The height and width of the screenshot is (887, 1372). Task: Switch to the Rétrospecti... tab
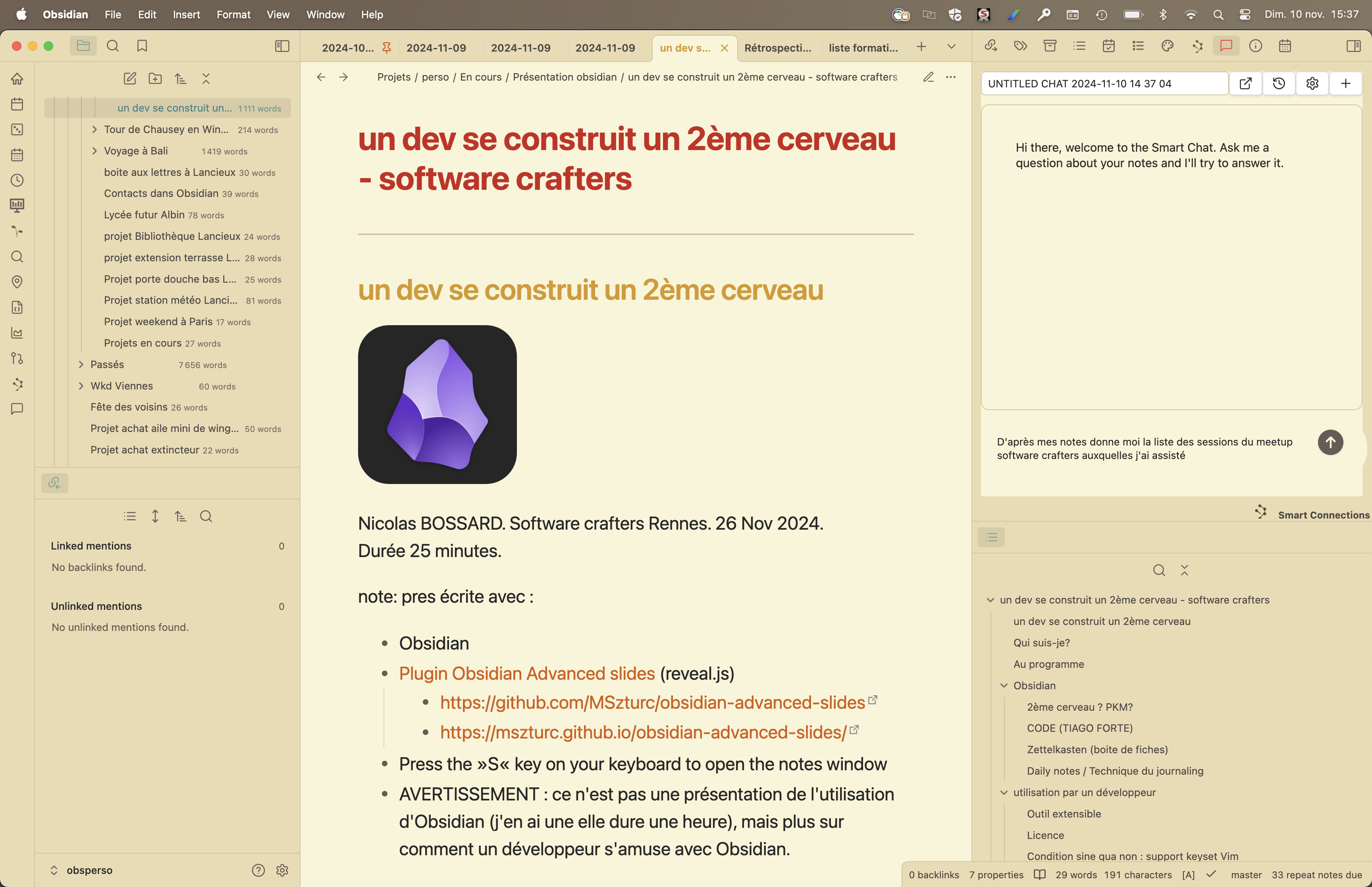pos(777,48)
